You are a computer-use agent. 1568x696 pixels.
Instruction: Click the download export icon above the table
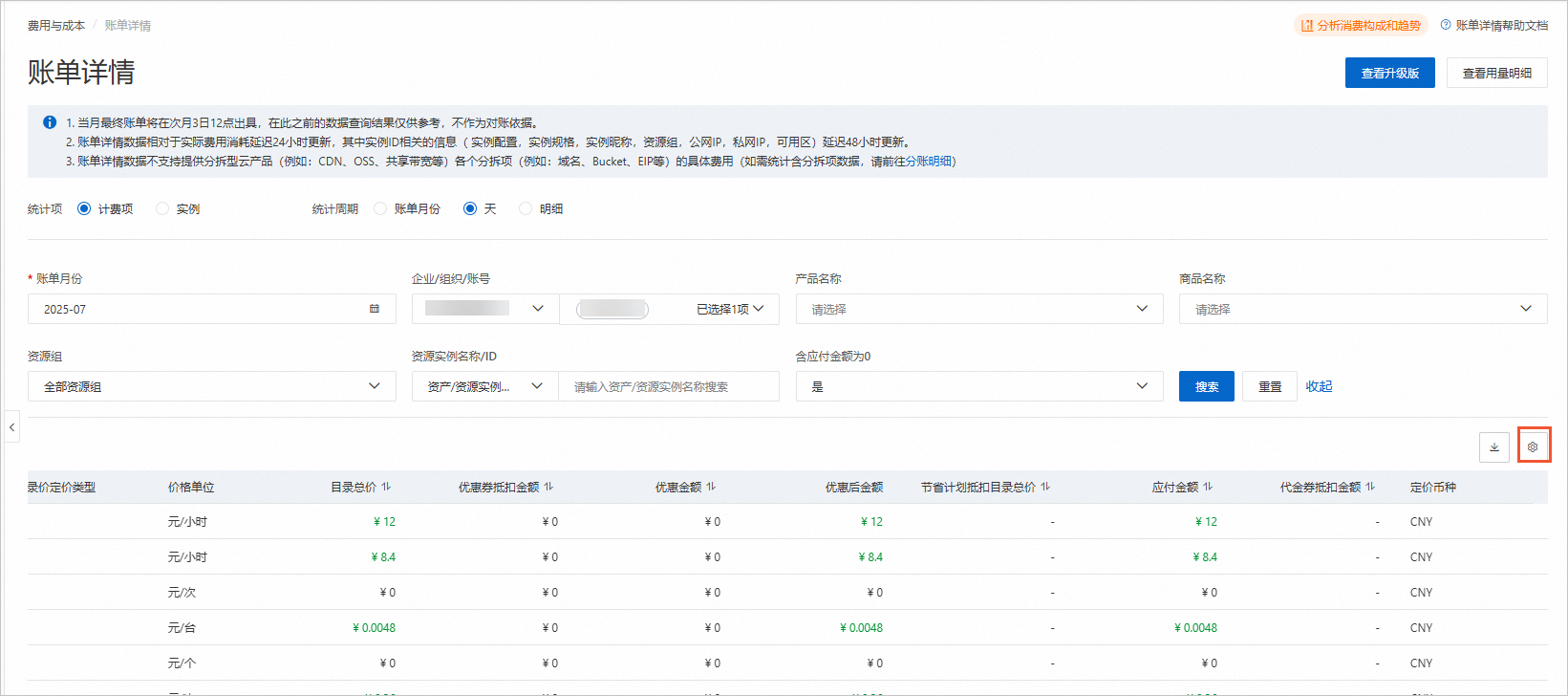click(1494, 446)
